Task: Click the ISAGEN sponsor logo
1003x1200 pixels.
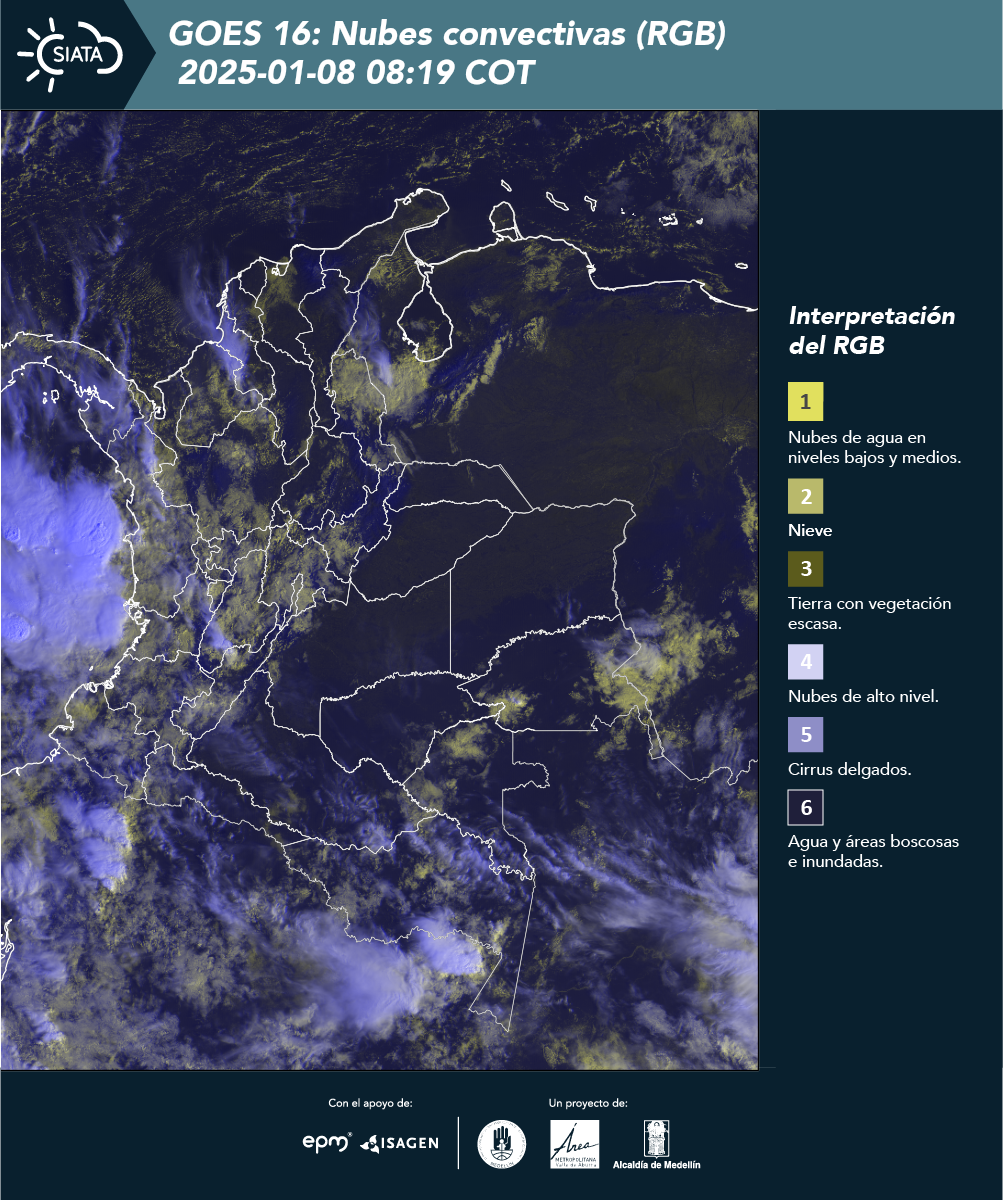Action: pyautogui.click(x=399, y=1143)
